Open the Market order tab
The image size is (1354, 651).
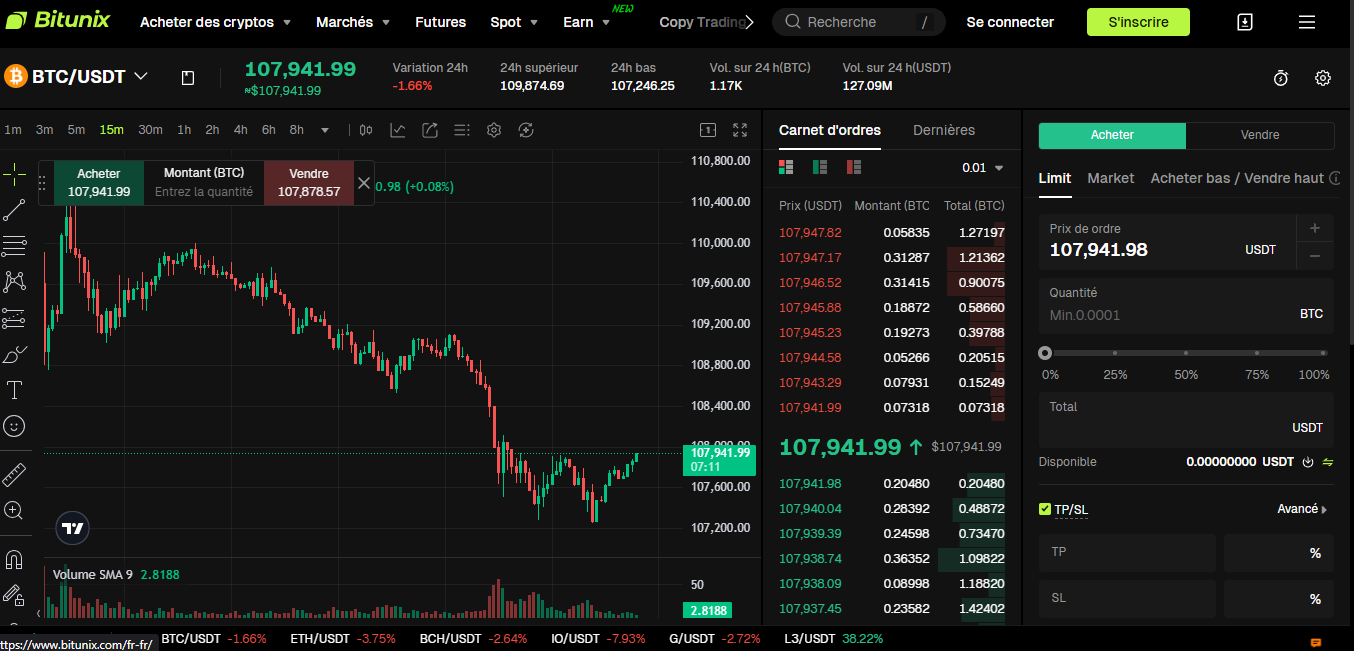click(1112, 178)
